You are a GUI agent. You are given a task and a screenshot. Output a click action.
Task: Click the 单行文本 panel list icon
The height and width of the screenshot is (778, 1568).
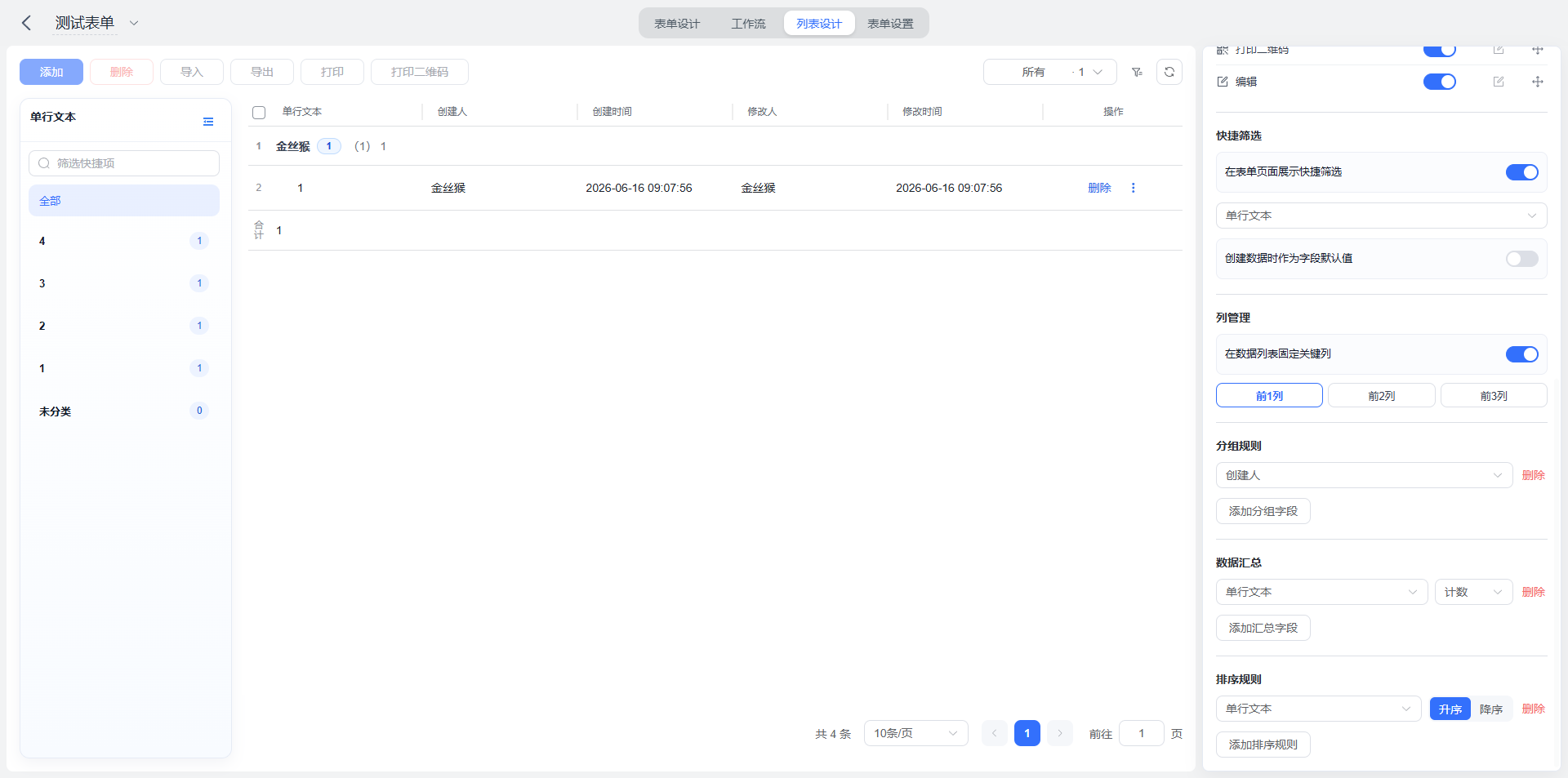(x=208, y=122)
